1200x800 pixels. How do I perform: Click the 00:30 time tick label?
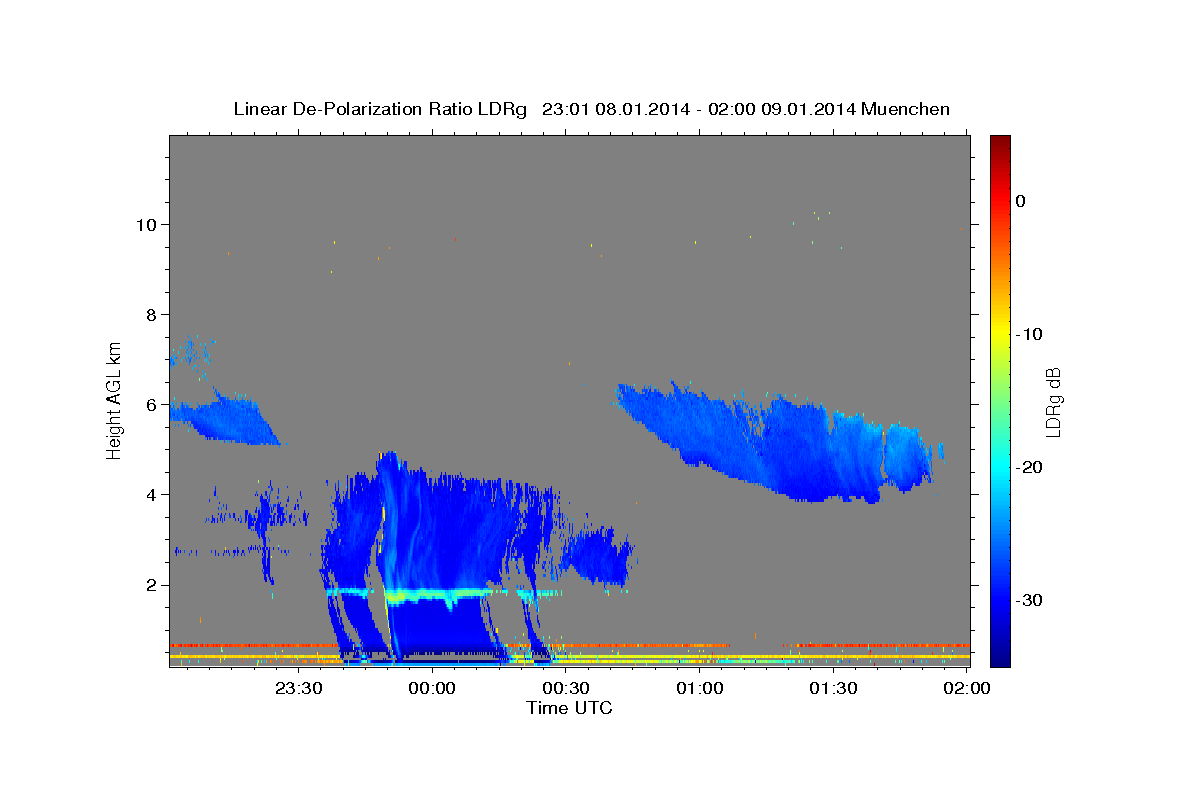(x=566, y=688)
